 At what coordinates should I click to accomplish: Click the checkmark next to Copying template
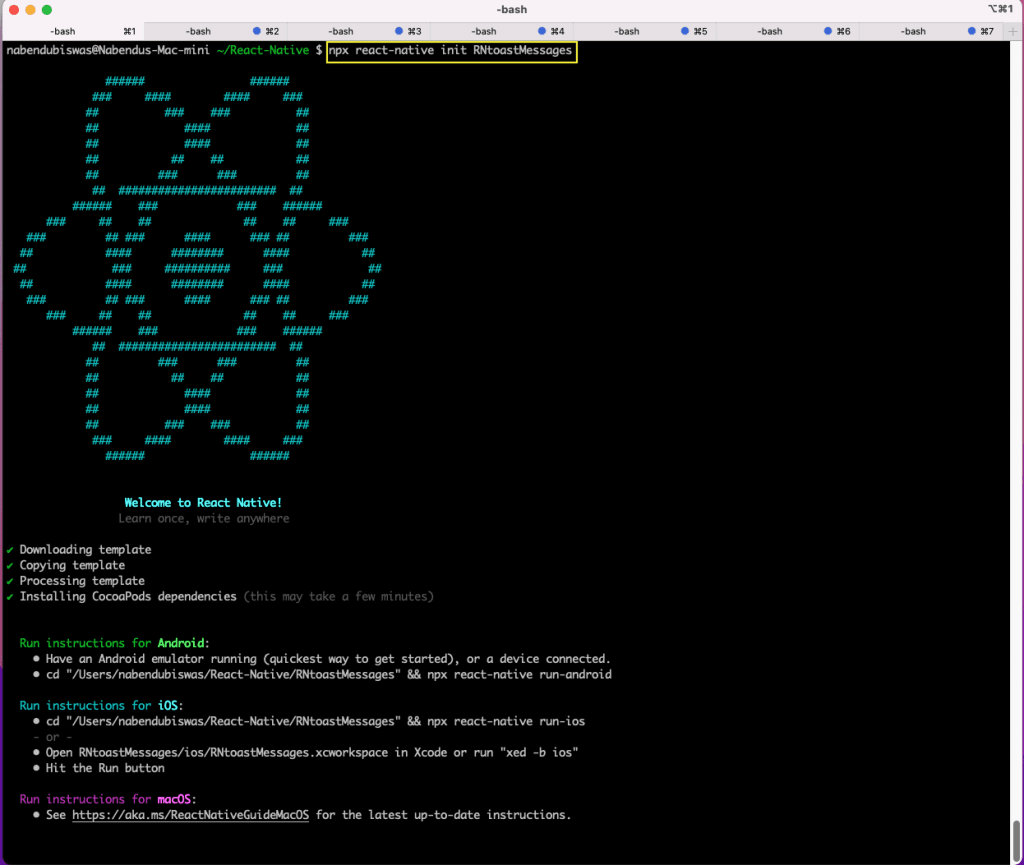coord(9,565)
